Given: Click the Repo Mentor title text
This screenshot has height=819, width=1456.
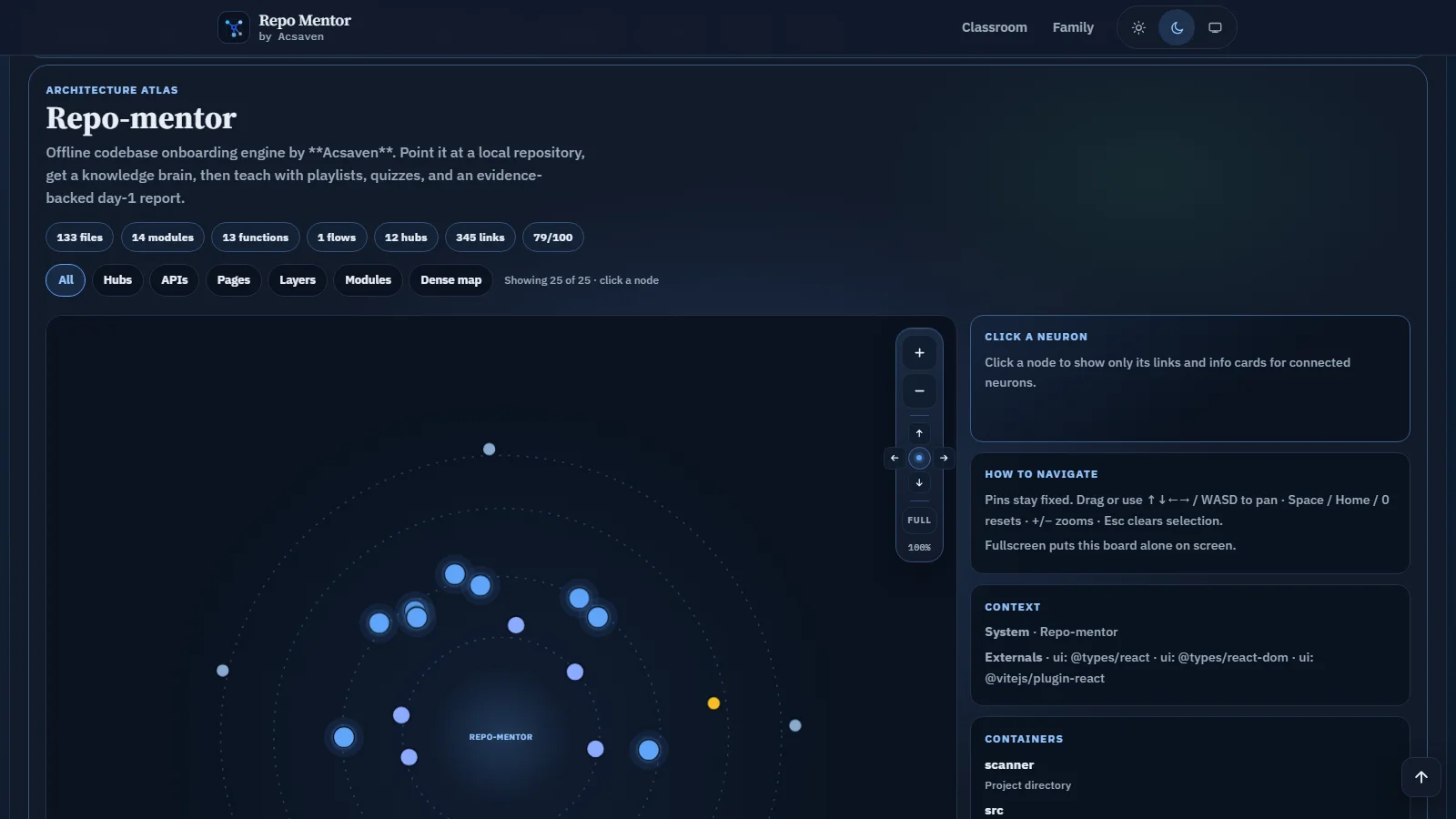Looking at the screenshot, I should pos(305,20).
